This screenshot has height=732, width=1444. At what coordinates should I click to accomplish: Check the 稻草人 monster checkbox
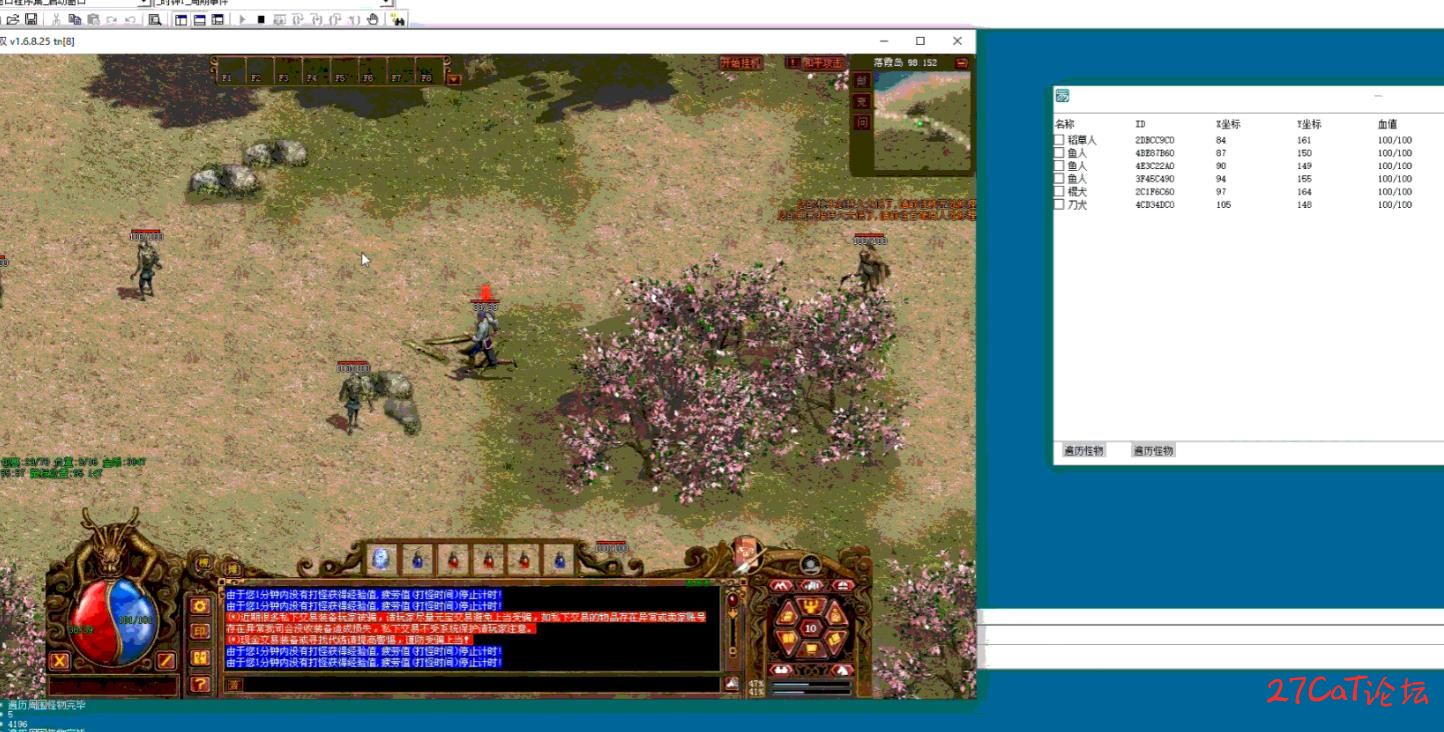point(1059,141)
